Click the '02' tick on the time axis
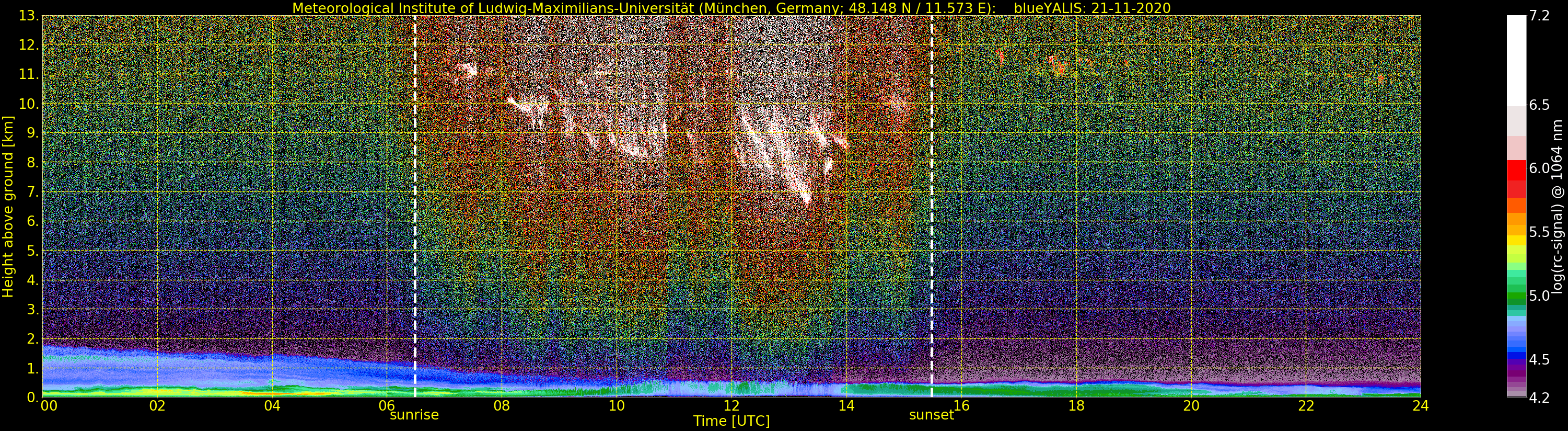 pos(158,406)
